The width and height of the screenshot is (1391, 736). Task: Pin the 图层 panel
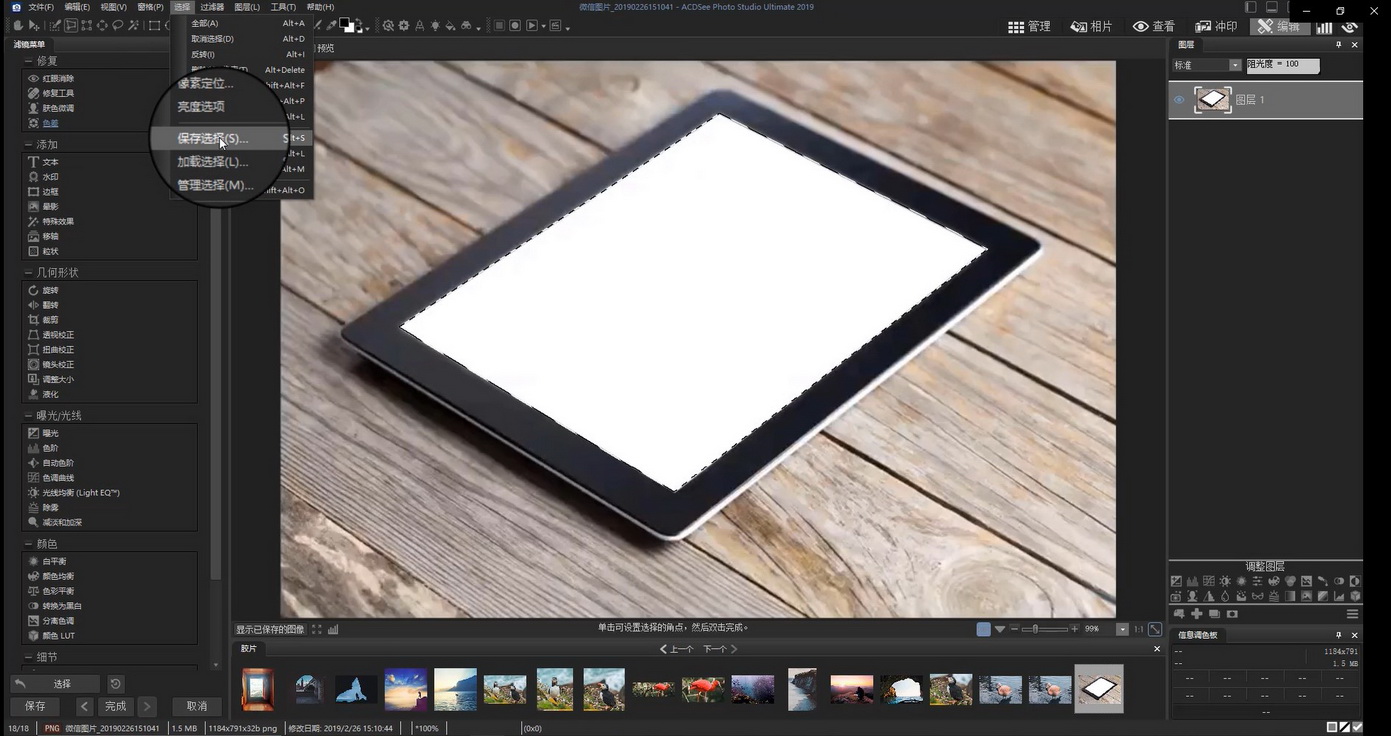(1339, 45)
